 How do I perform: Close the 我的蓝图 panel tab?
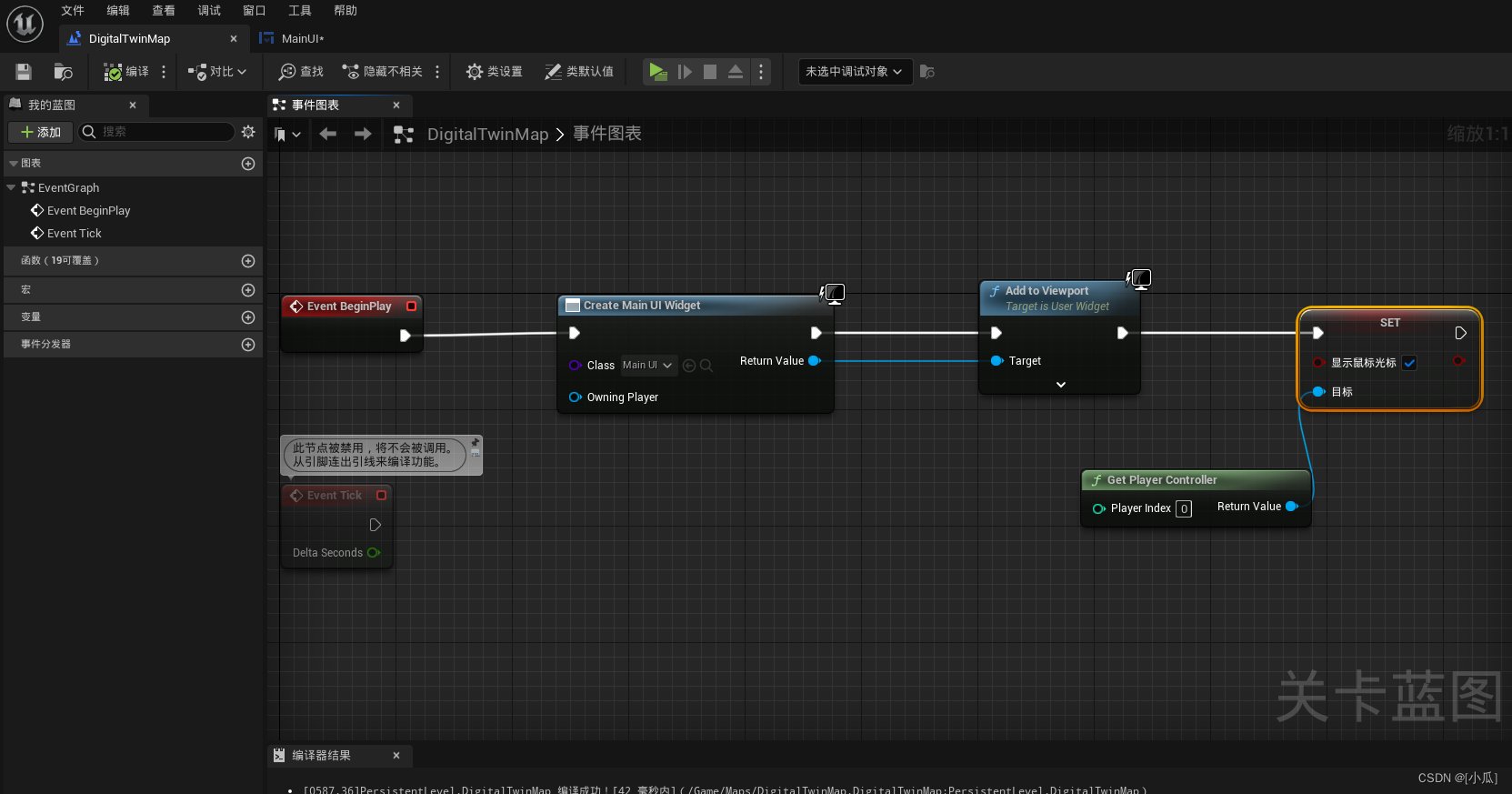133,106
